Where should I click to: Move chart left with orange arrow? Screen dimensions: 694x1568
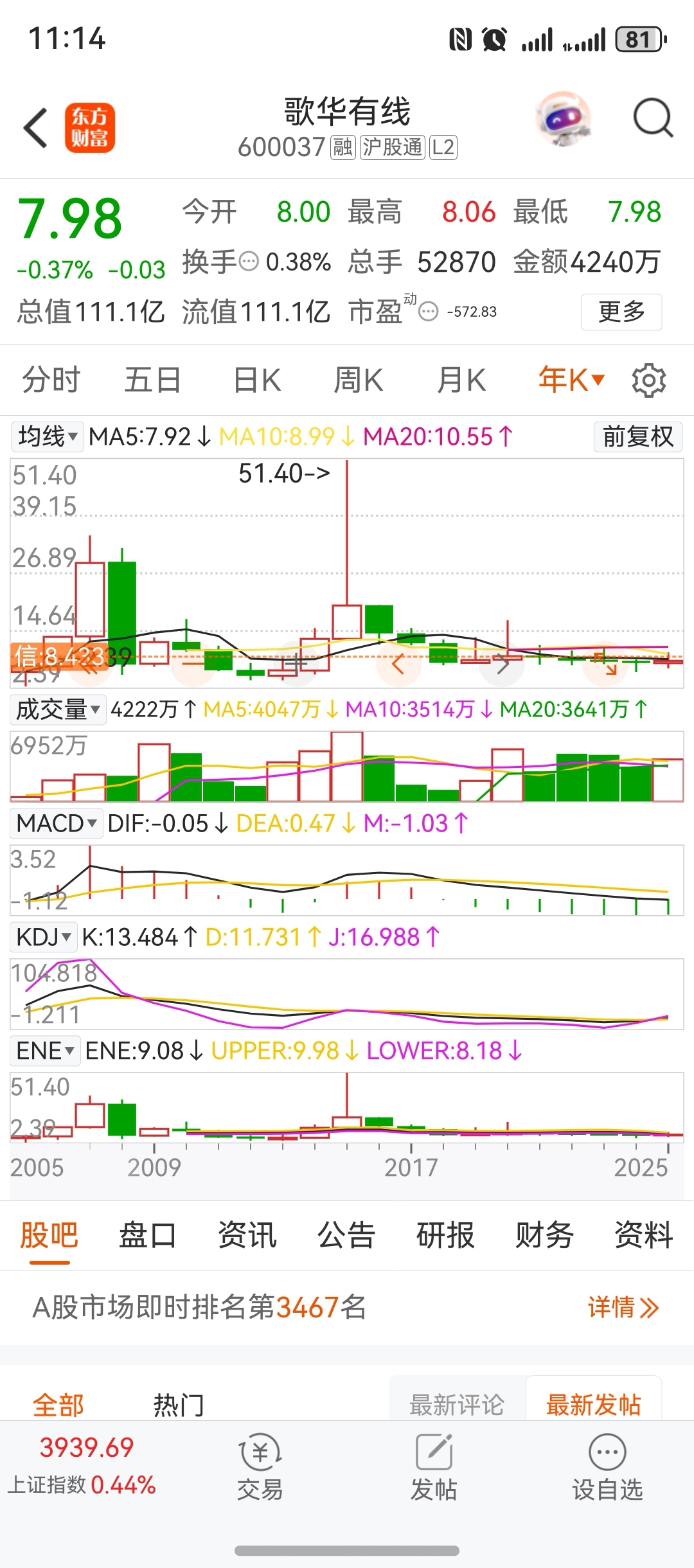coord(398,663)
